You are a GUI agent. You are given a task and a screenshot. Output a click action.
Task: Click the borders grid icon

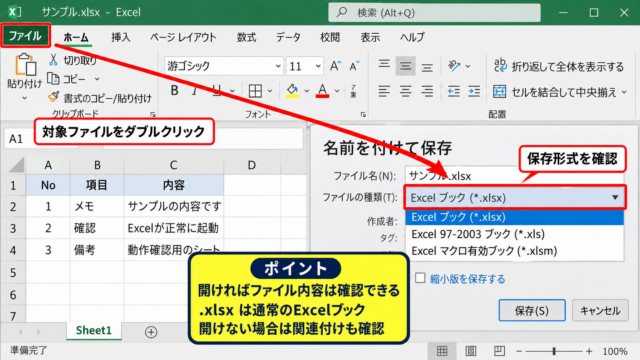point(256,91)
